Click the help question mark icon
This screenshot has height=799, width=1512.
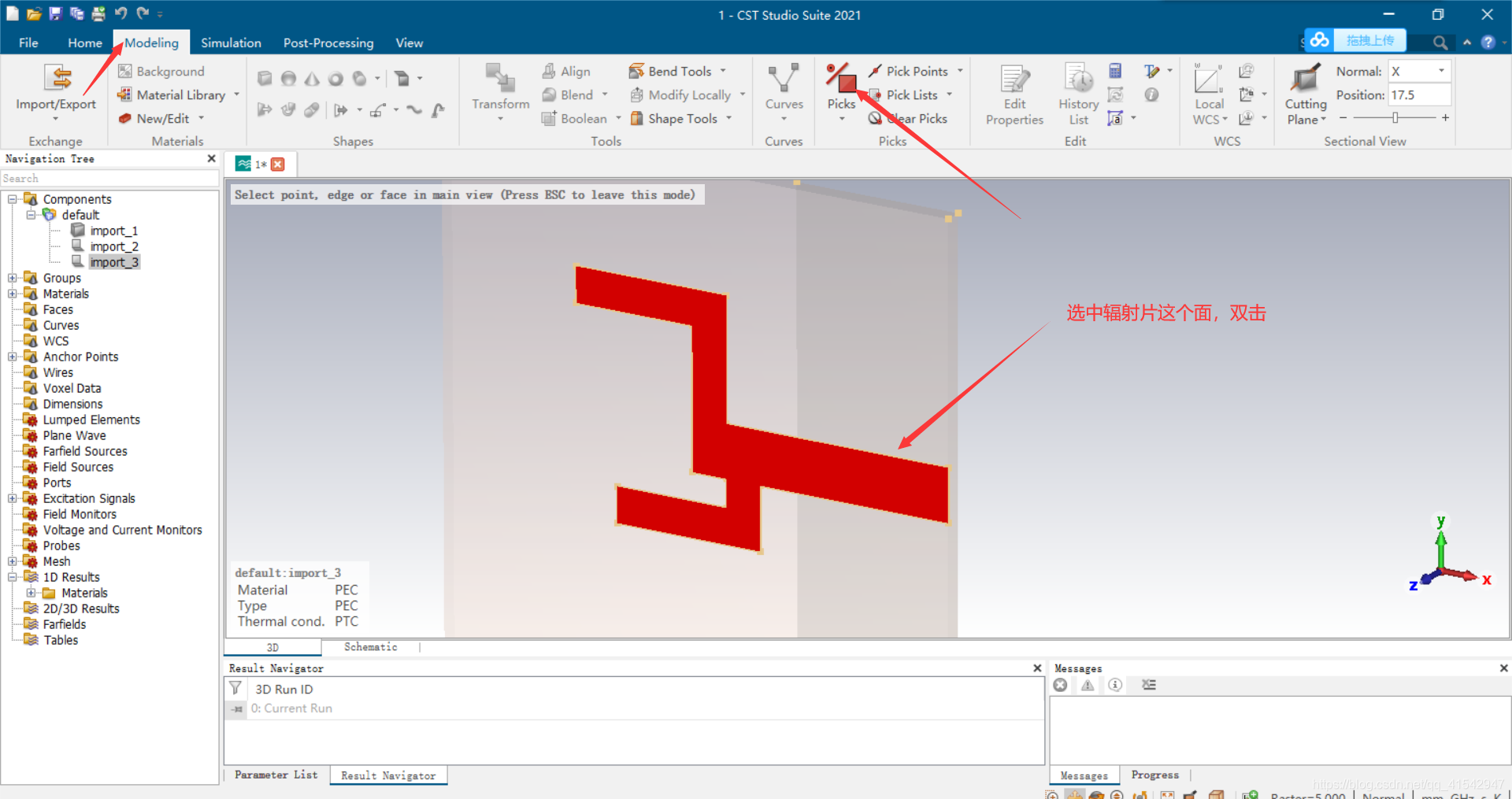point(1488,42)
